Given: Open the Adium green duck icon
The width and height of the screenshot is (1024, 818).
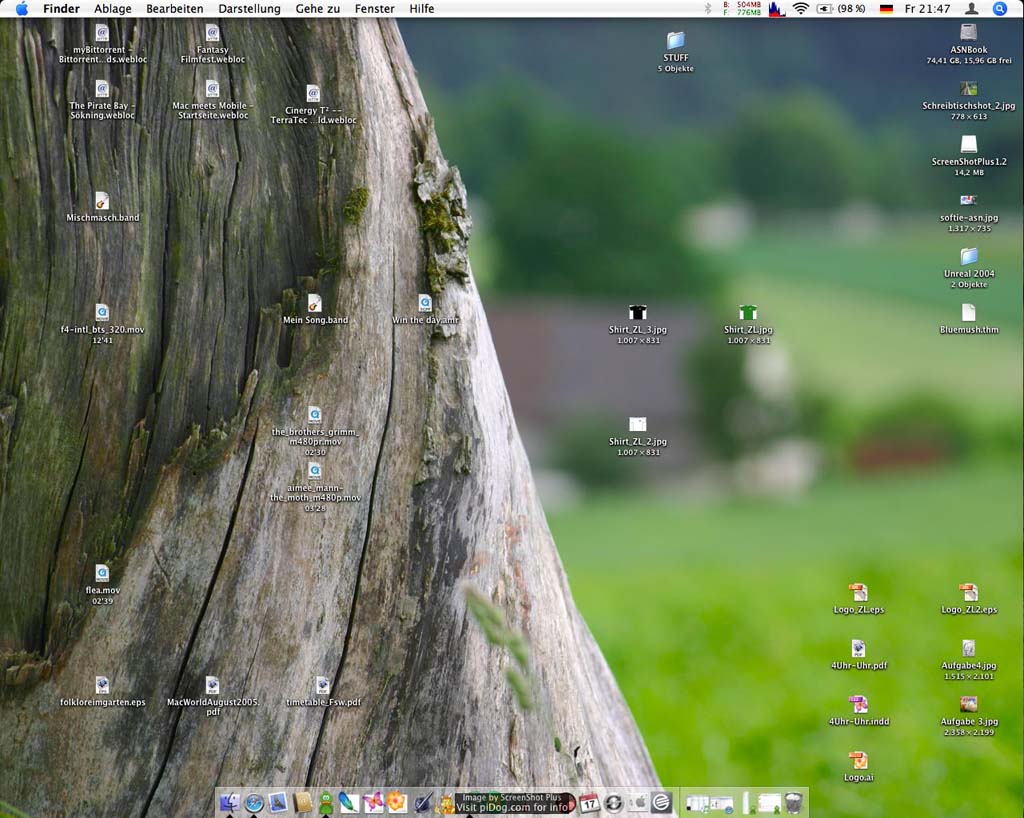Looking at the screenshot, I should pyautogui.click(x=326, y=802).
